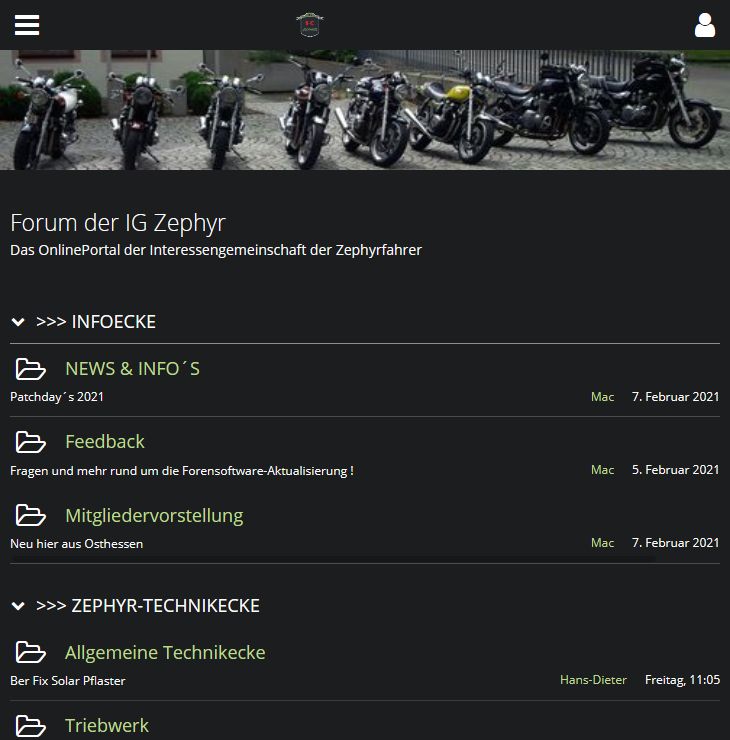The image size is (730, 740).
Task: Click author Mac in Mitgliedervorstellung row
Action: [x=603, y=543]
